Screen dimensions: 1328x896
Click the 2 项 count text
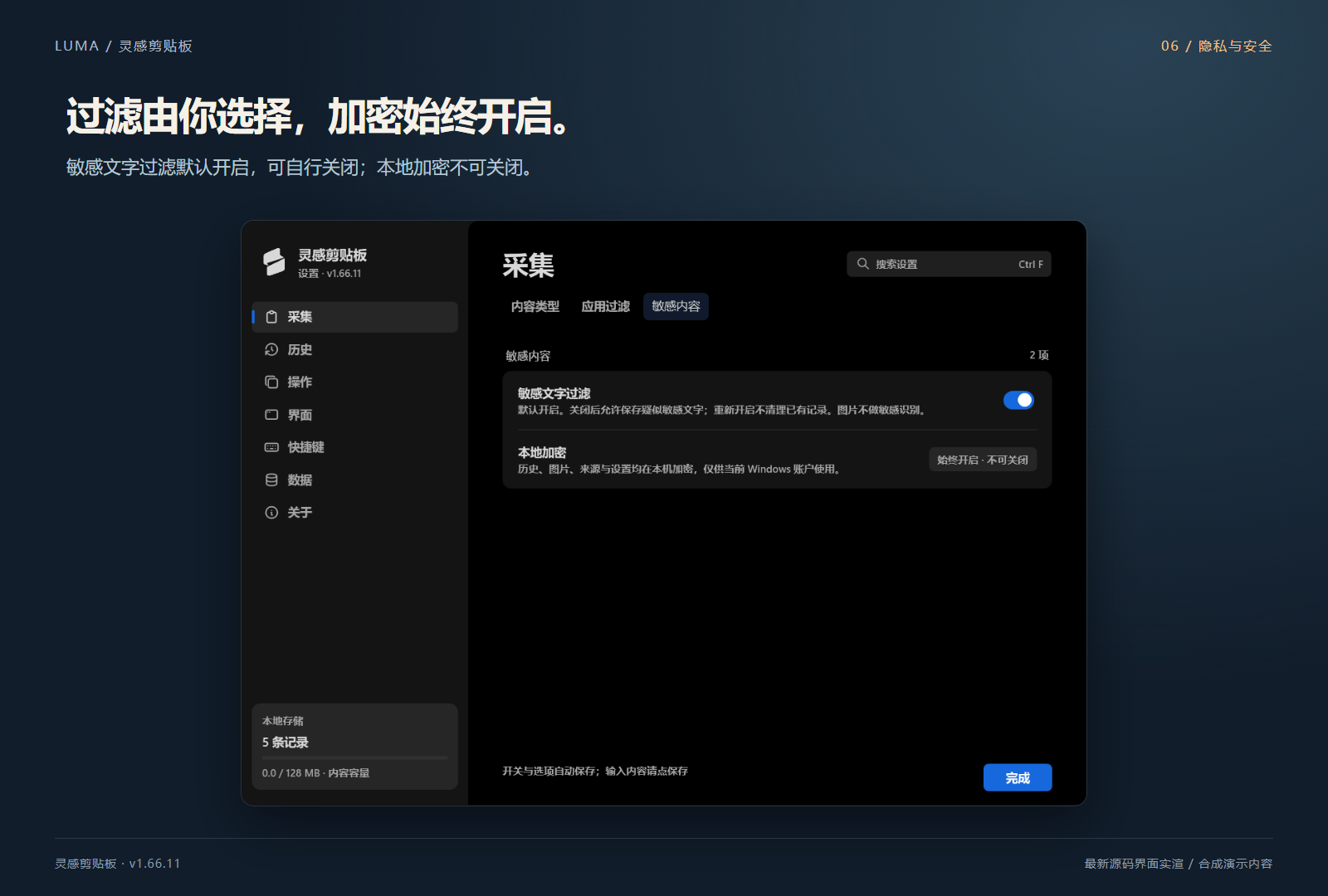tap(1039, 355)
